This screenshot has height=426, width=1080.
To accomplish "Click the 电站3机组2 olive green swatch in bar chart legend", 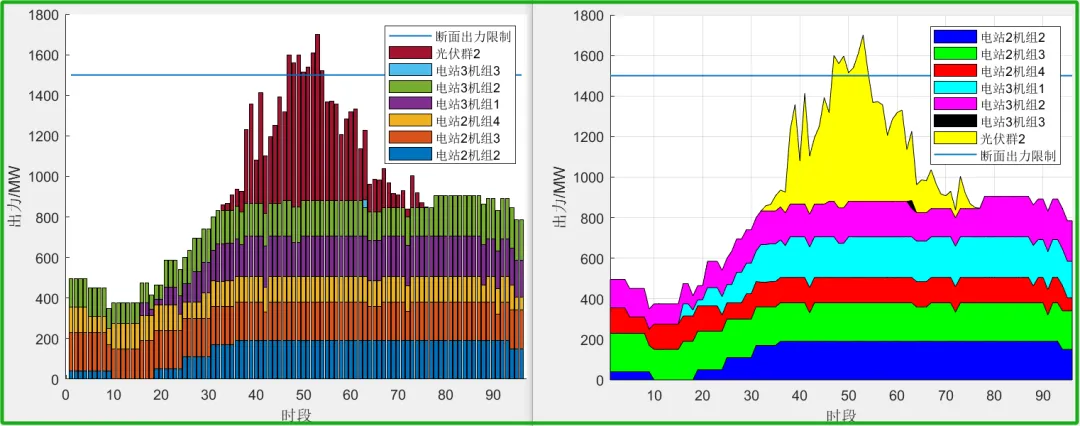I will [x=409, y=87].
